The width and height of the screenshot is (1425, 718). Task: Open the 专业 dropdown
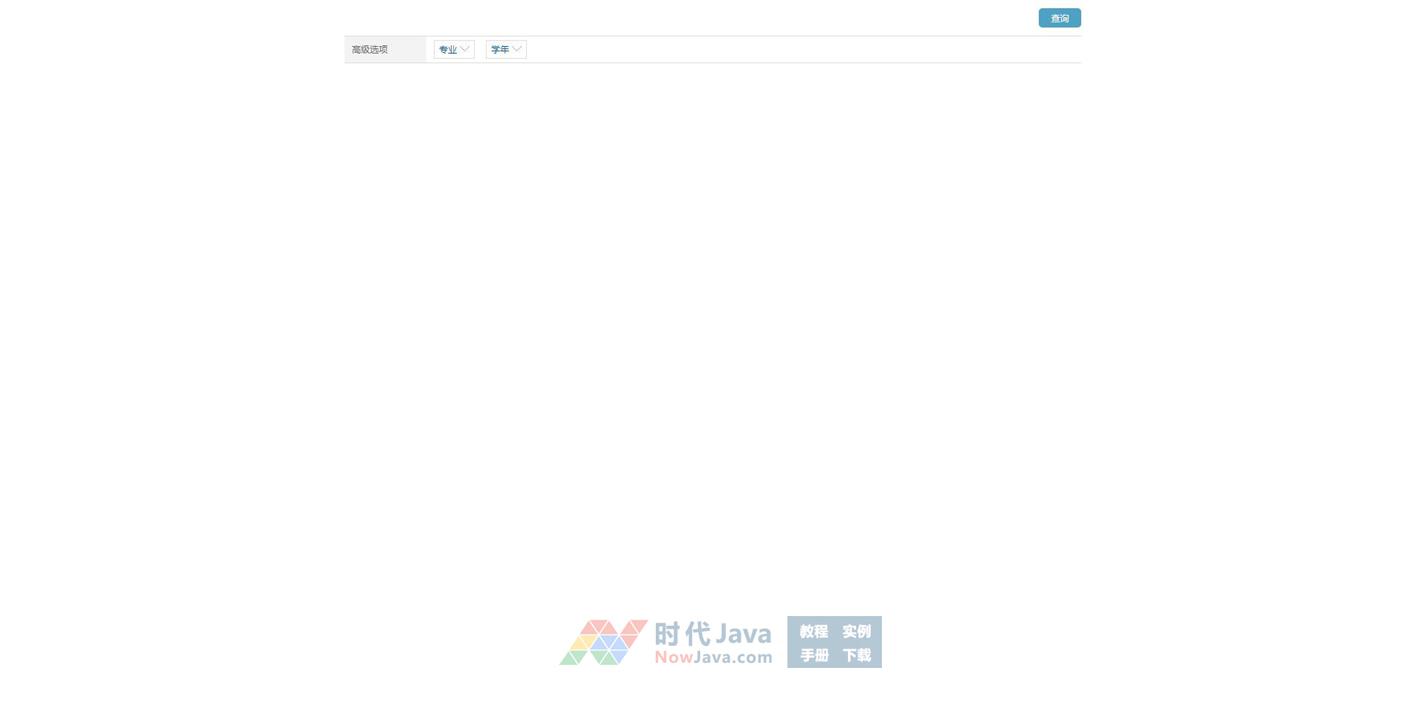pyautogui.click(x=448, y=50)
